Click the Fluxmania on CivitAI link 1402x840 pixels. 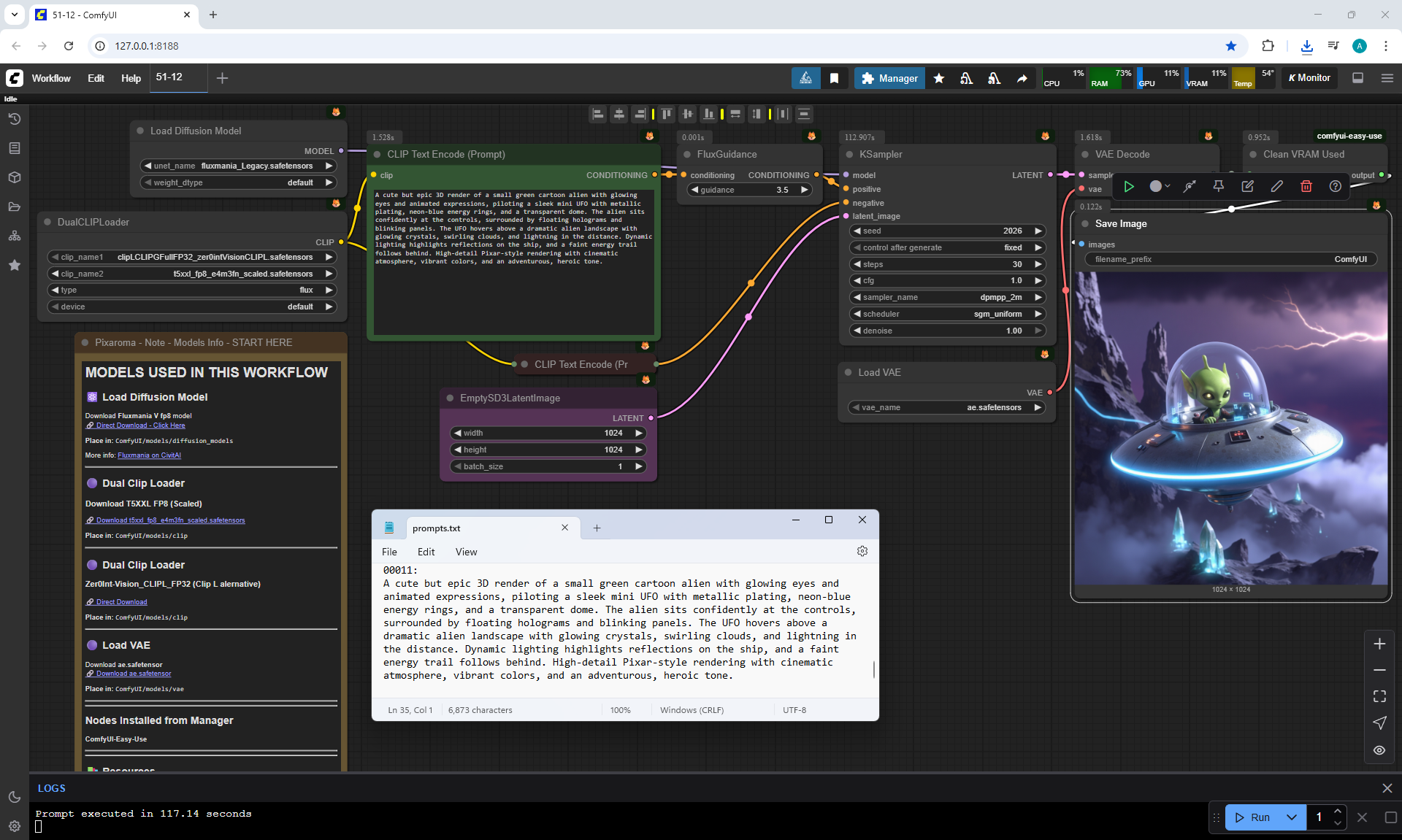pos(149,455)
